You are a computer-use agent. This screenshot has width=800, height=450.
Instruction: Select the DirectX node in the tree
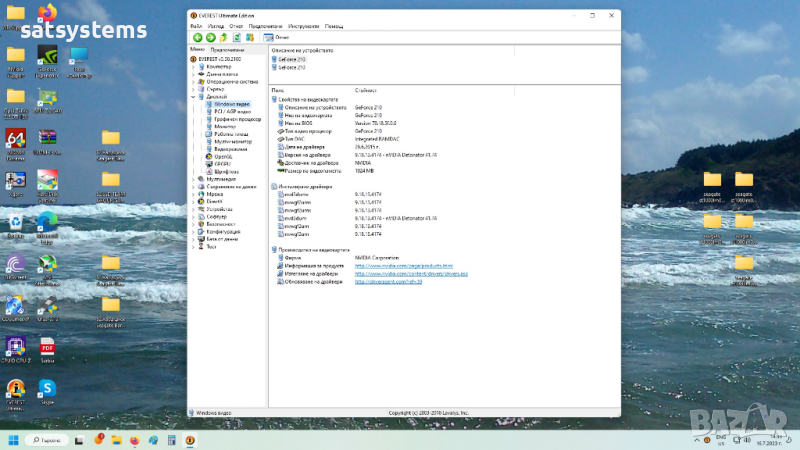click(x=213, y=201)
